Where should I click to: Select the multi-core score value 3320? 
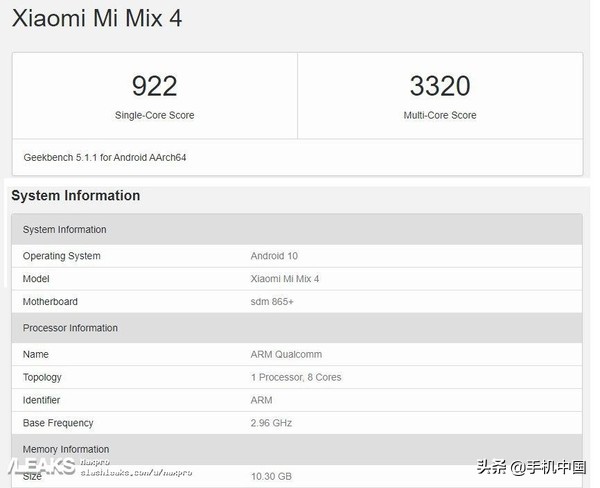tap(440, 86)
